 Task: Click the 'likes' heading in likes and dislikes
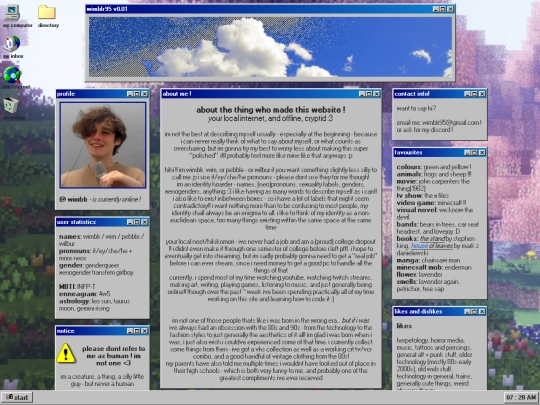pos(404,326)
